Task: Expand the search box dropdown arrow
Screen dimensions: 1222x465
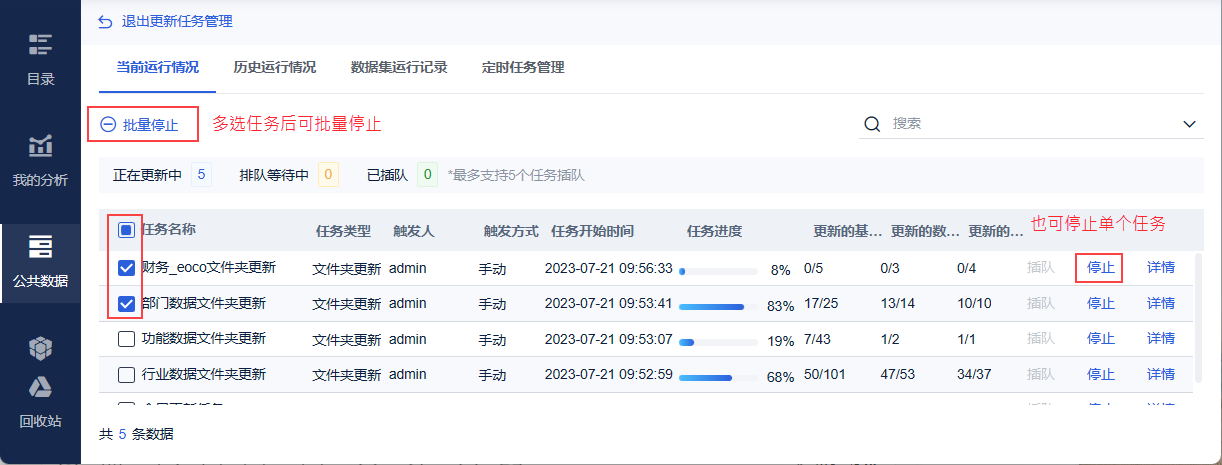Action: coord(1190,124)
